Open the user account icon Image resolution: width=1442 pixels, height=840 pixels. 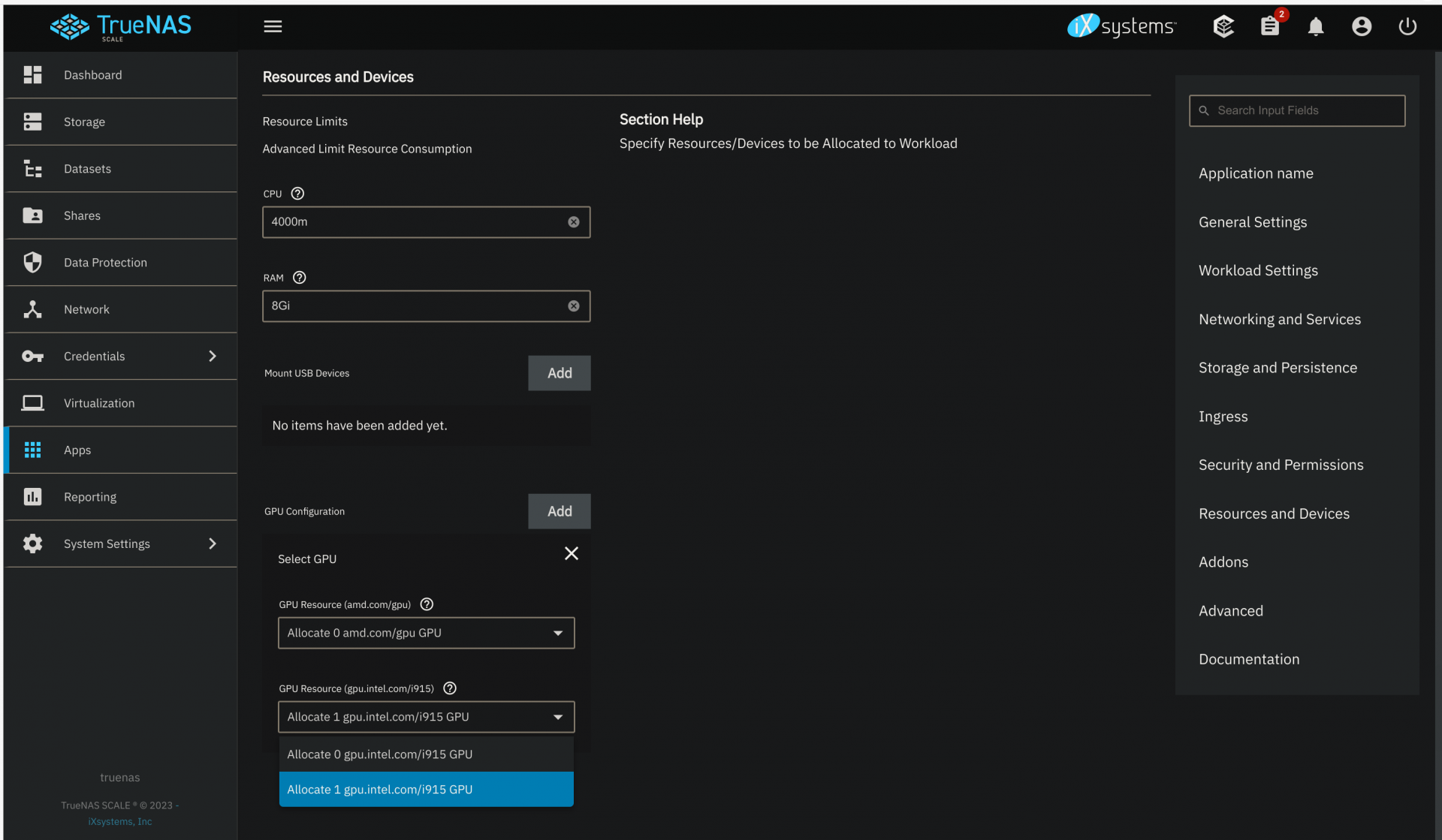coord(1361,26)
